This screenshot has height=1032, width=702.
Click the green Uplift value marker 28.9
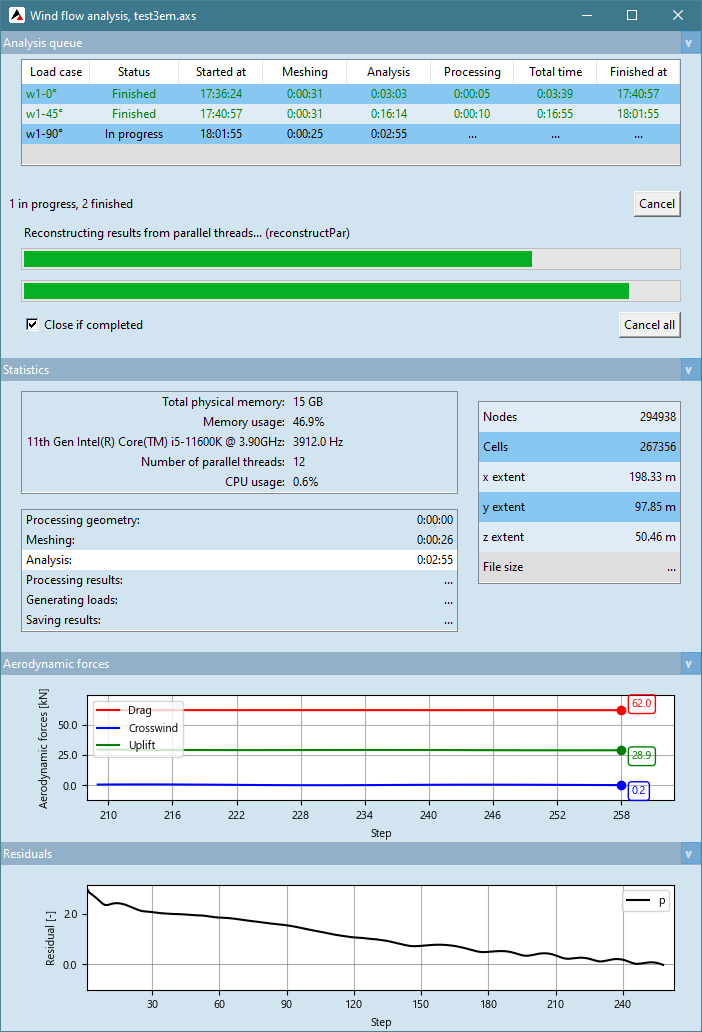pos(641,755)
